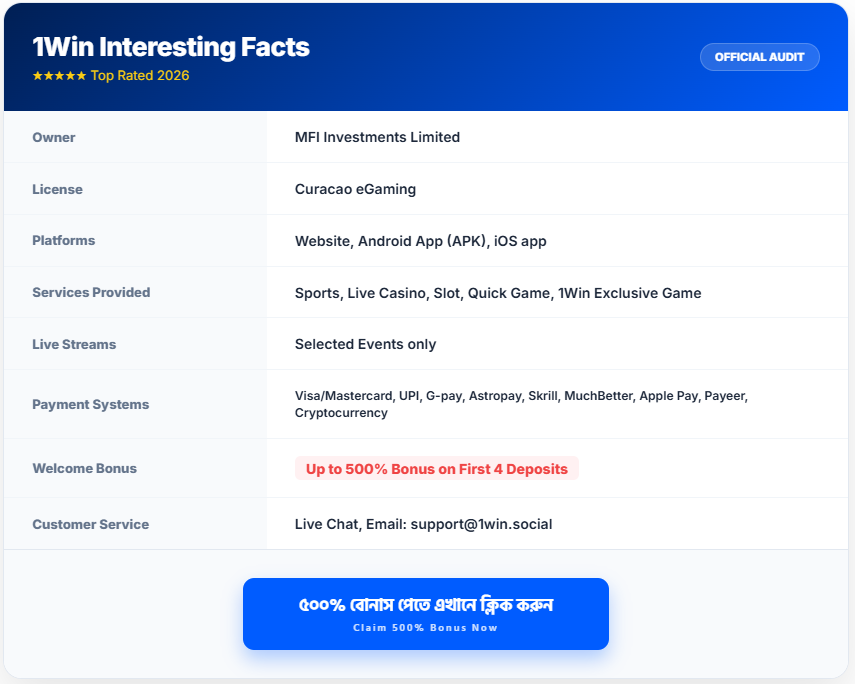Viewport: 855px width, 684px height.
Task: Click the Curacao eGaming value
Action: pyautogui.click(x=355, y=189)
